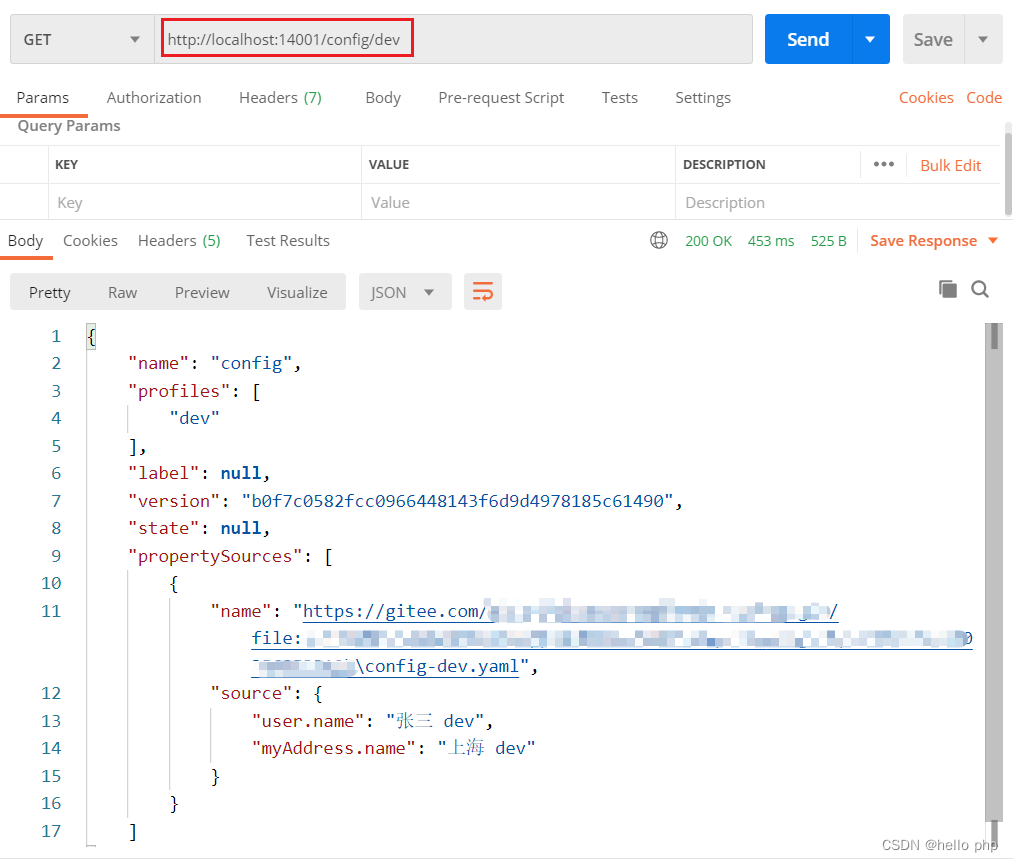Open response Headers (5) tab
The height and width of the screenshot is (862, 1013).
click(x=179, y=240)
